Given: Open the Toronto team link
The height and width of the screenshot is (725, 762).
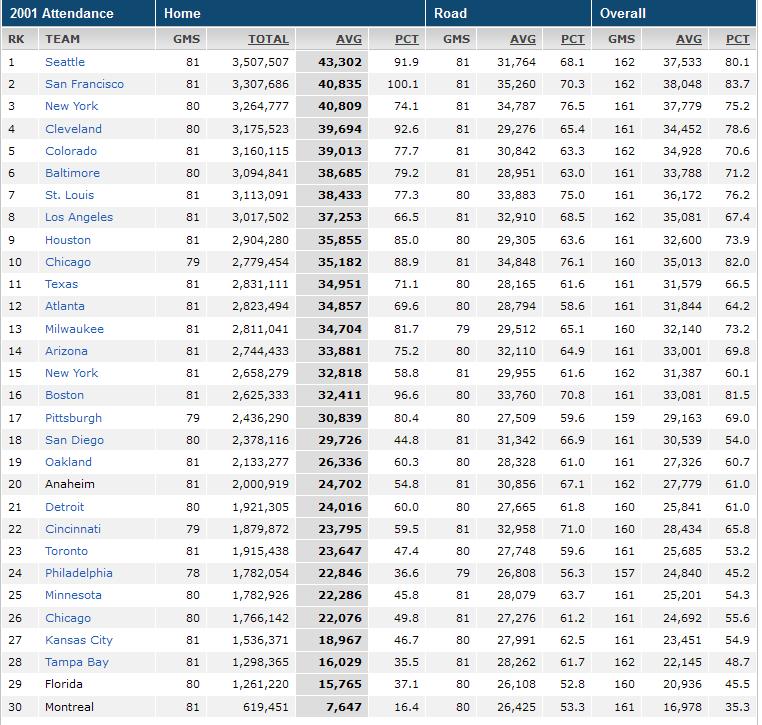Looking at the screenshot, I should click(66, 551).
